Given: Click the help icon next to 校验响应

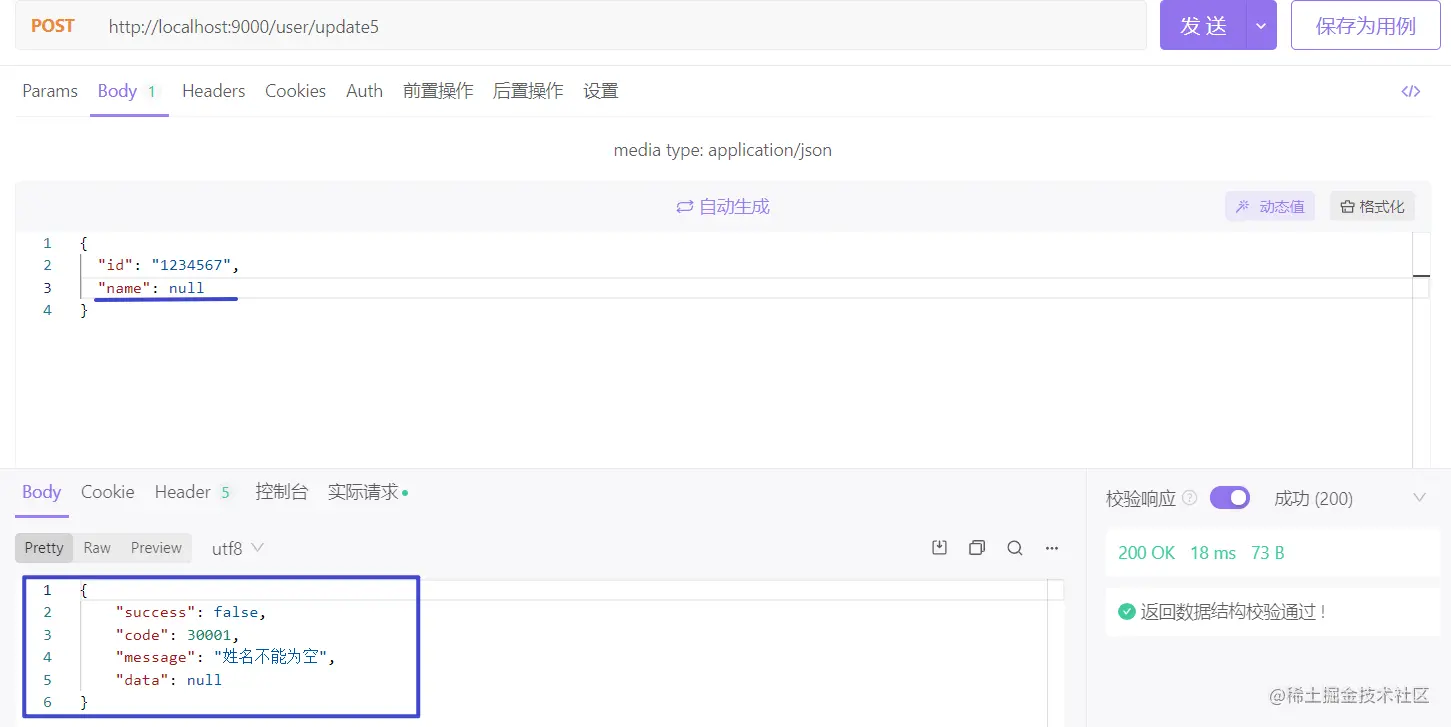Looking at the screenshot, I should tap(1190, 498).
